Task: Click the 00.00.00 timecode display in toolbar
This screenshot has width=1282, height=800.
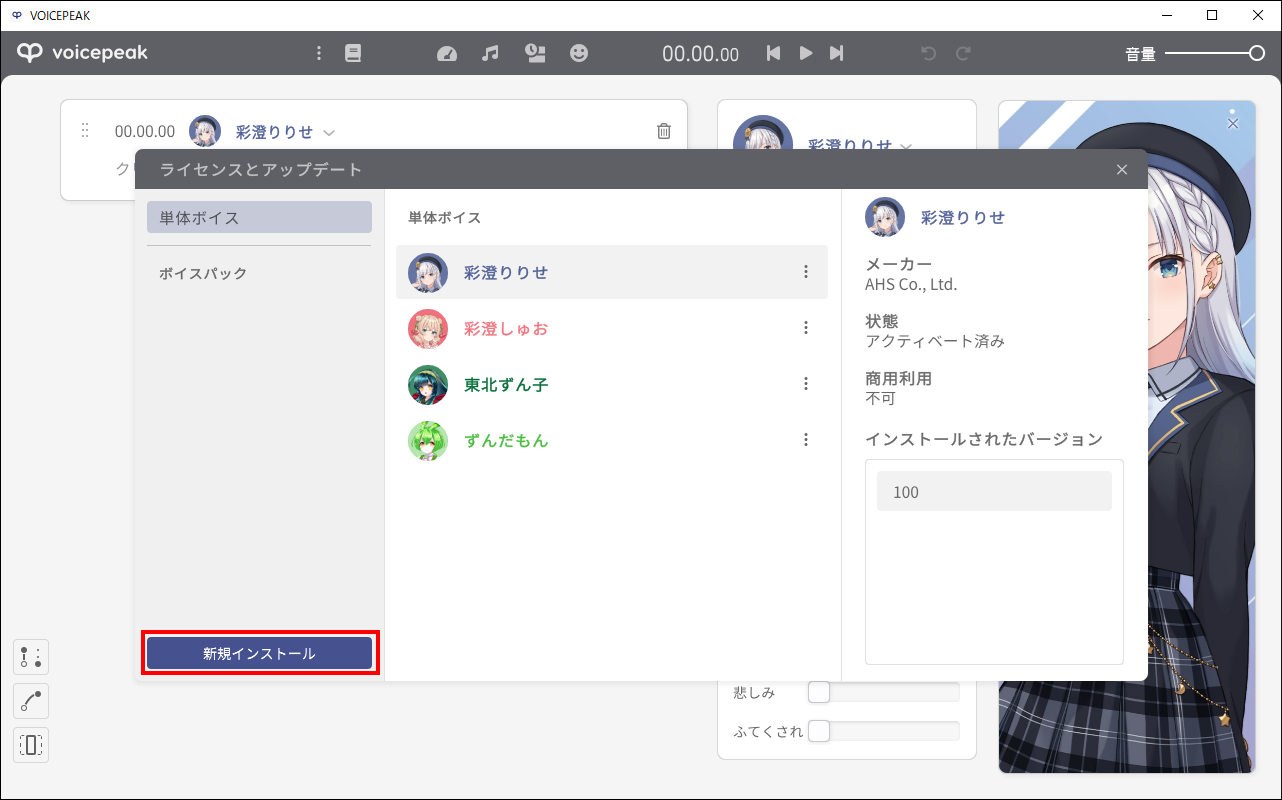Action: [700, 54]
